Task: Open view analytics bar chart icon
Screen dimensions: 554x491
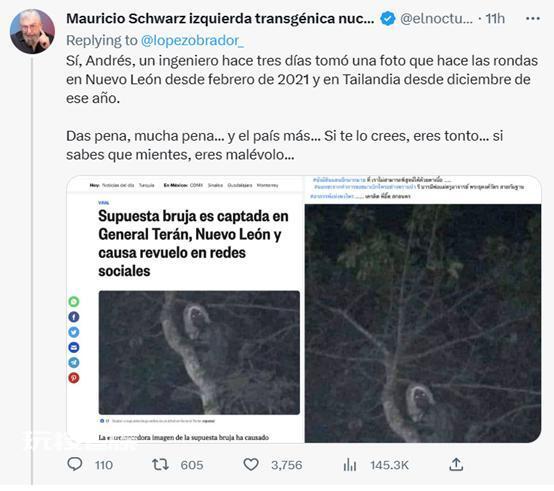Action: 350,465
